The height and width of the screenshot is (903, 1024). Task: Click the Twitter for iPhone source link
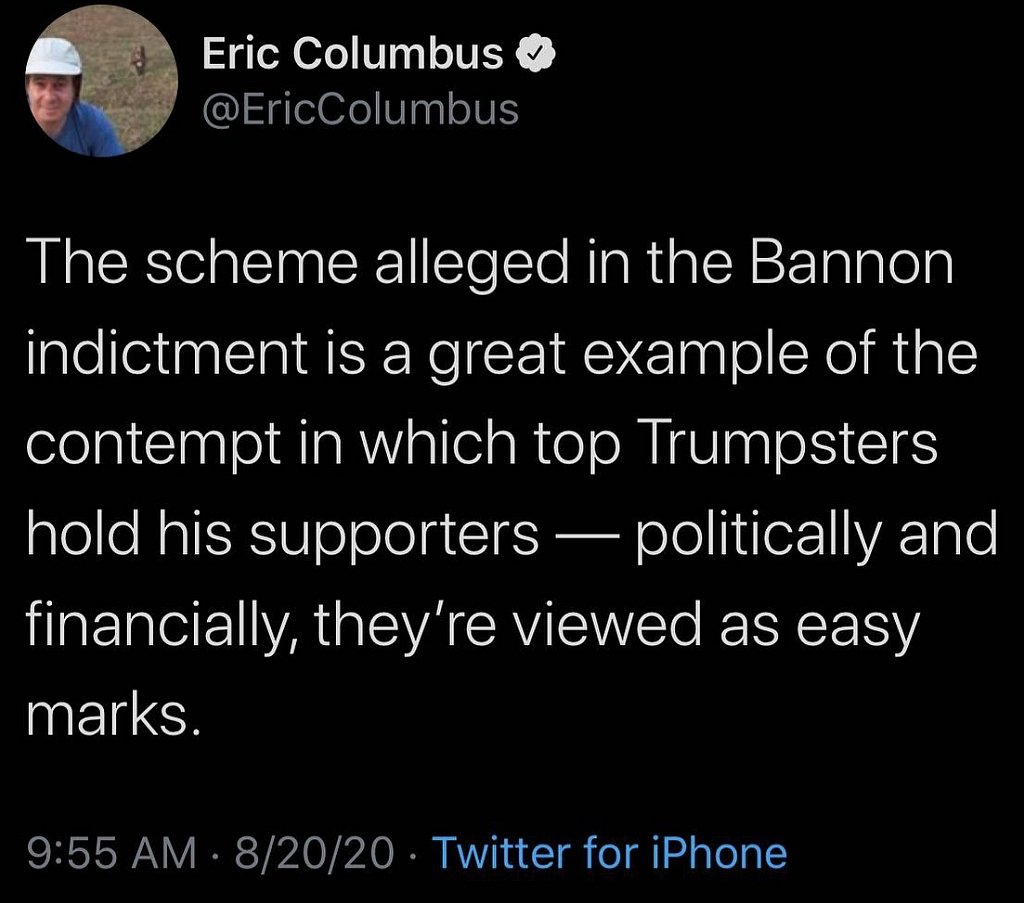(x=609, y=853)
